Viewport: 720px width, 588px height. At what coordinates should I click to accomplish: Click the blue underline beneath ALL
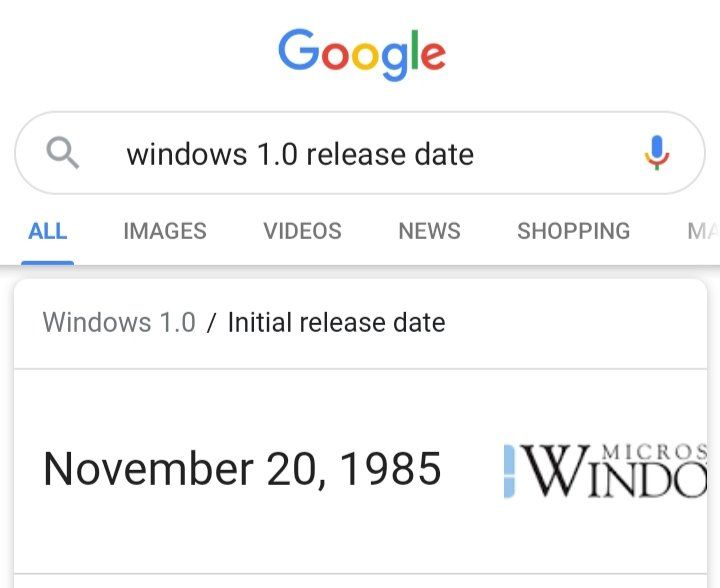(47, 262)
